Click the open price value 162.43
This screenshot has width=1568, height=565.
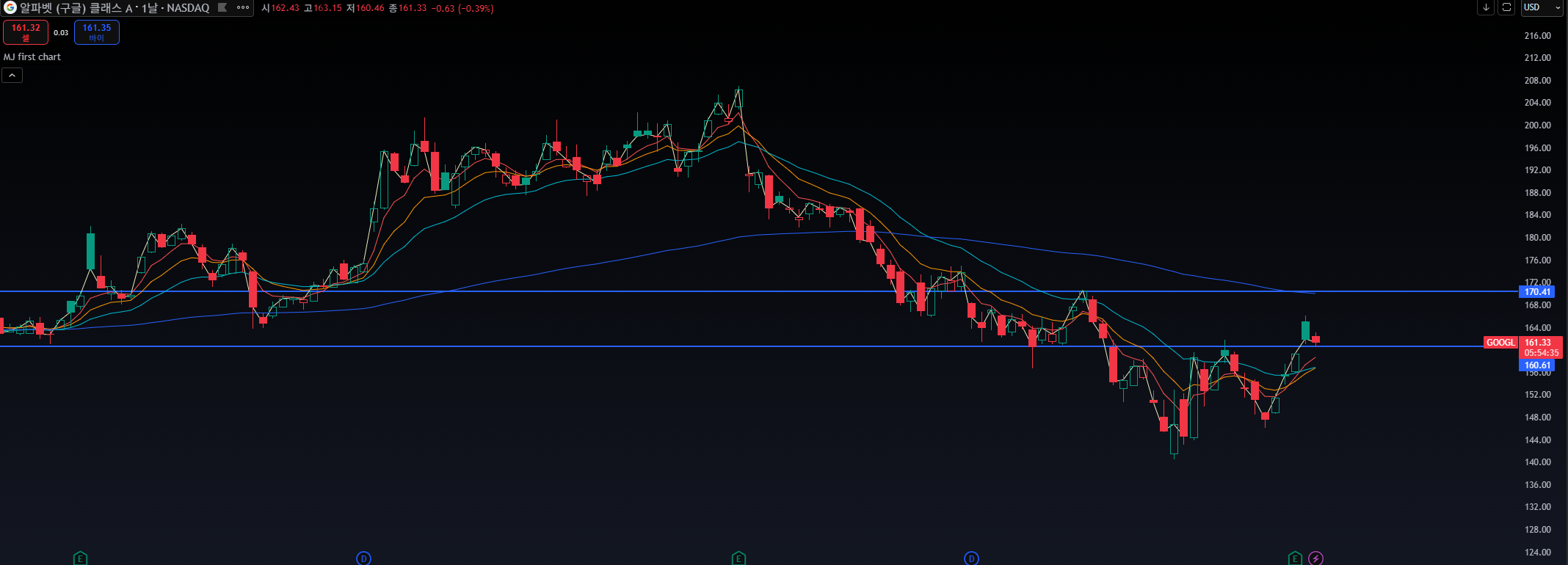pos(285,8)
